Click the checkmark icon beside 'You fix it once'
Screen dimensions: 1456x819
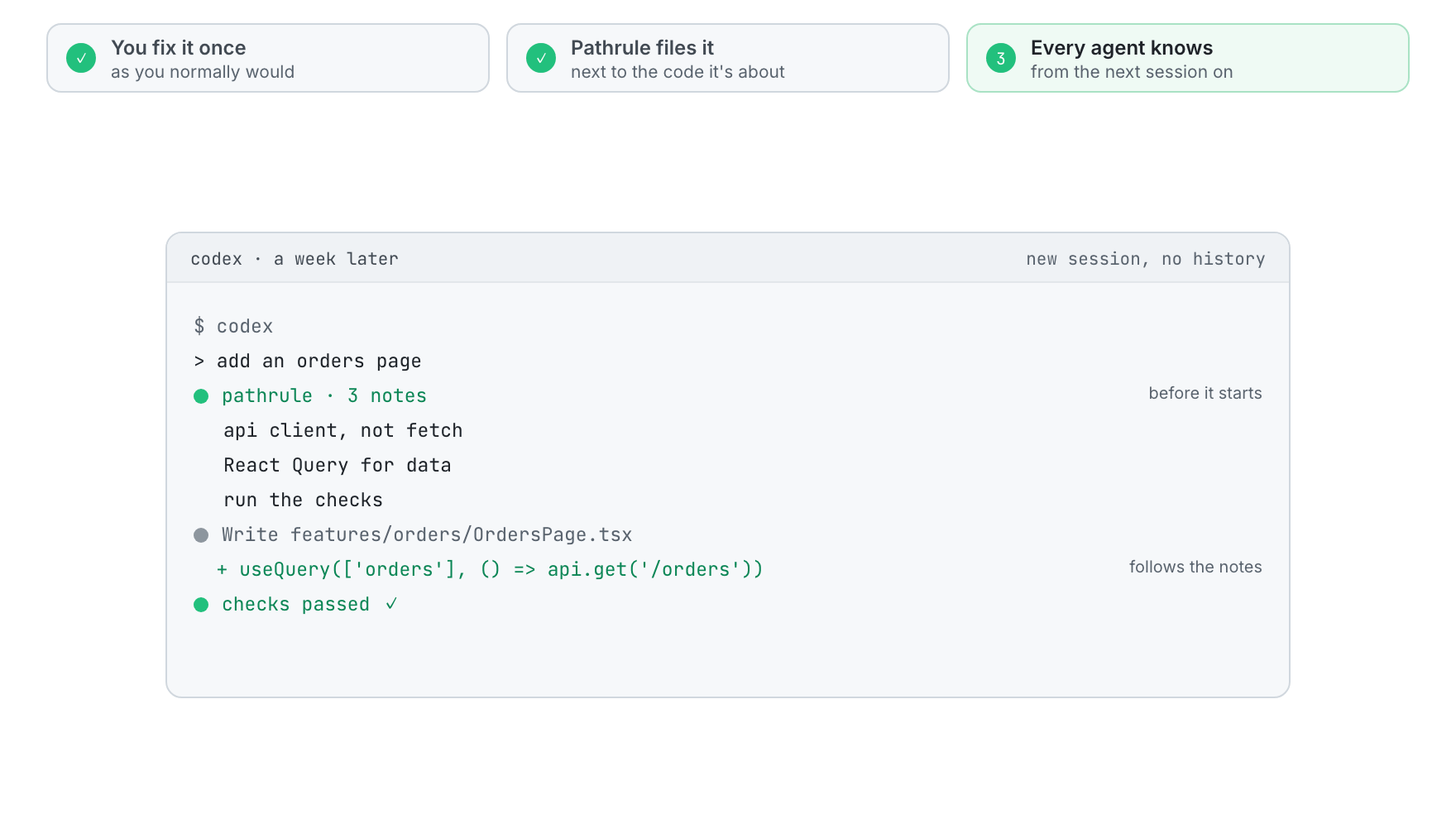81,58
